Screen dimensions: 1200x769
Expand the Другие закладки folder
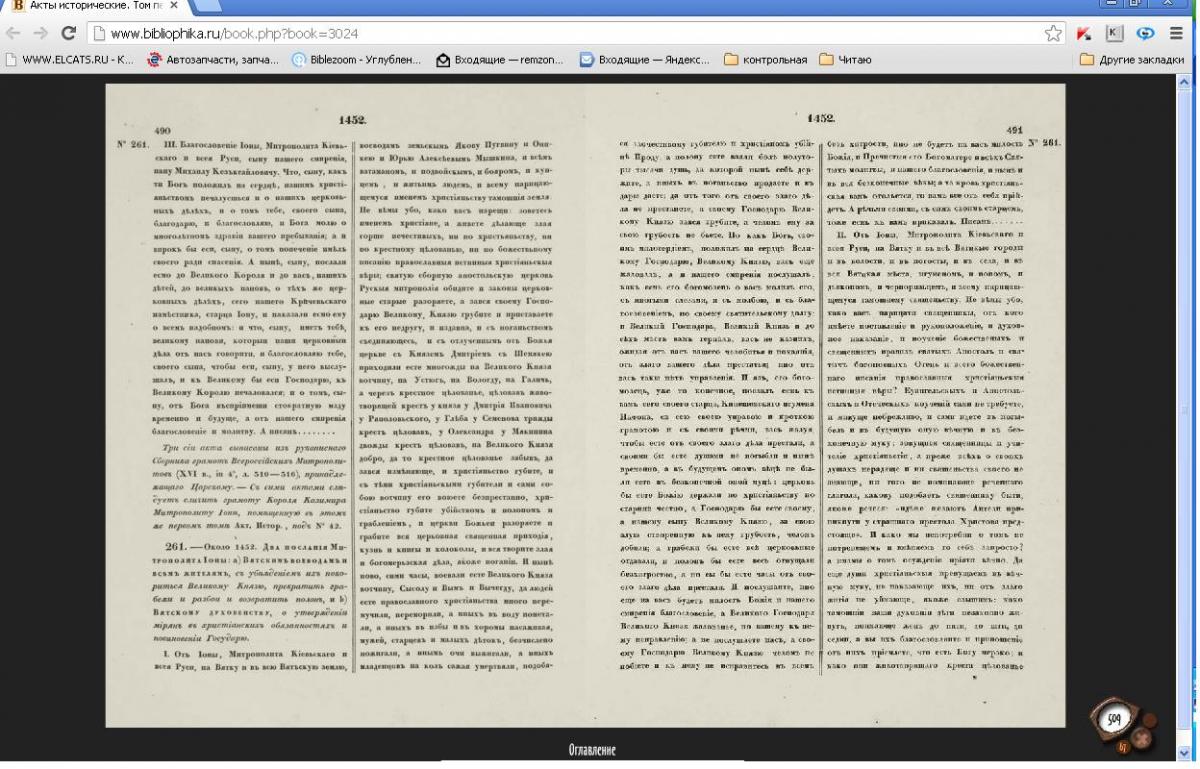(x=1135, y=59)
